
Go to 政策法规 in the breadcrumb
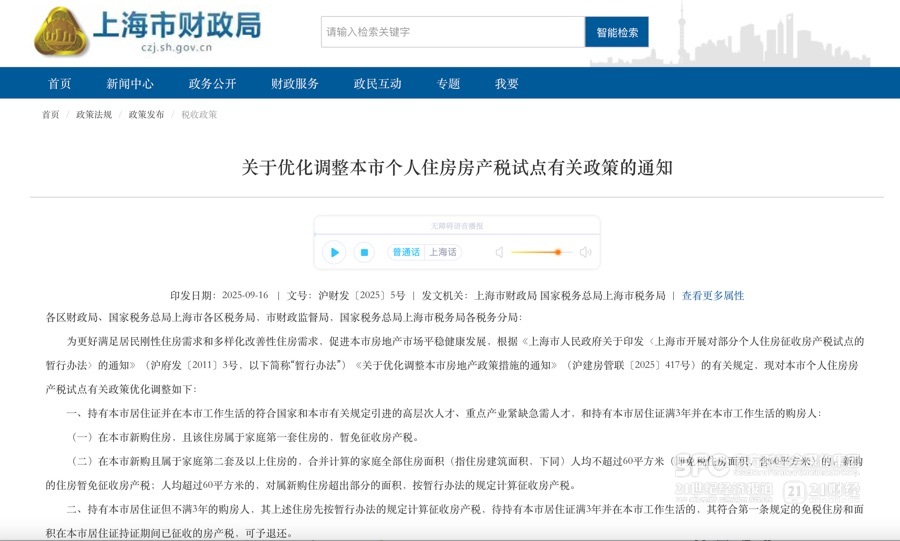[x=94, y=115]
